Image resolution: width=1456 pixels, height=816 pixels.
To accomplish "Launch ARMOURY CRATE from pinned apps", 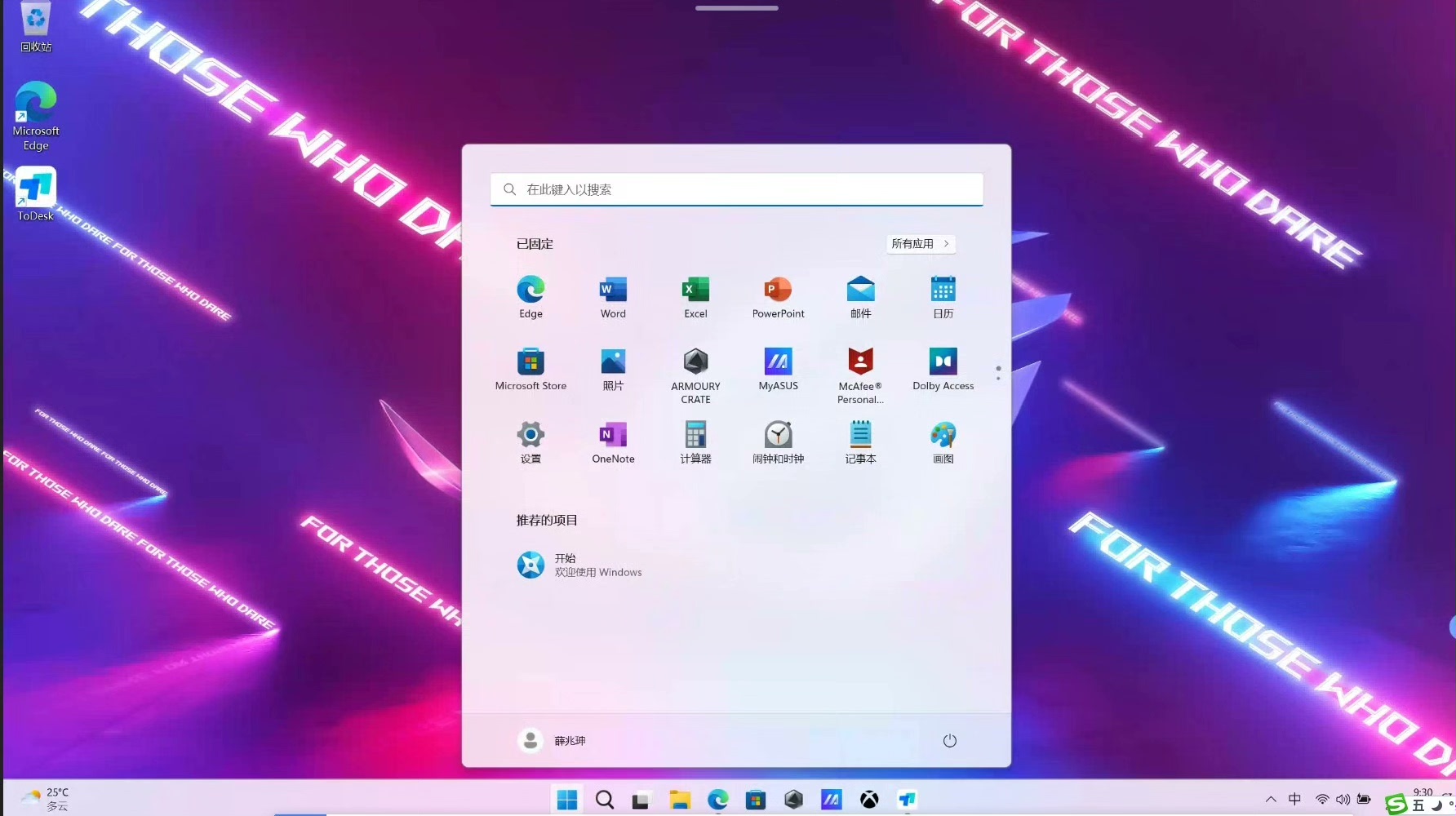I will [695, 375].
